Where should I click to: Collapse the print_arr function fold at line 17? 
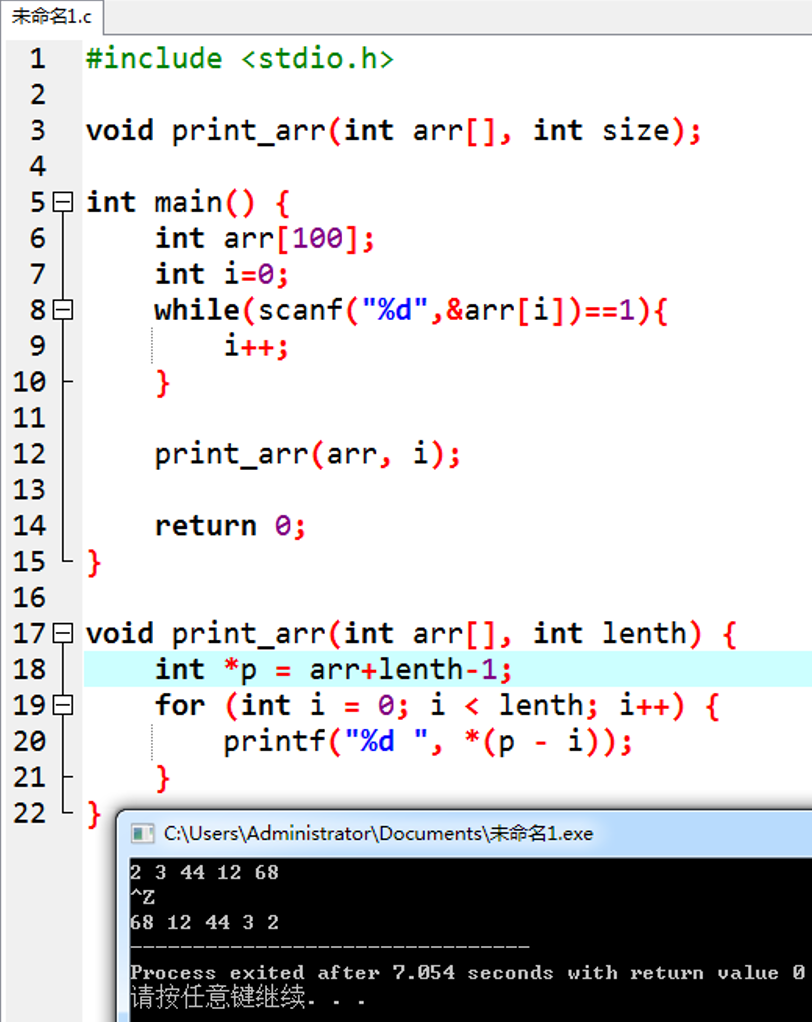pyautogui.click(x=63, y=633)
